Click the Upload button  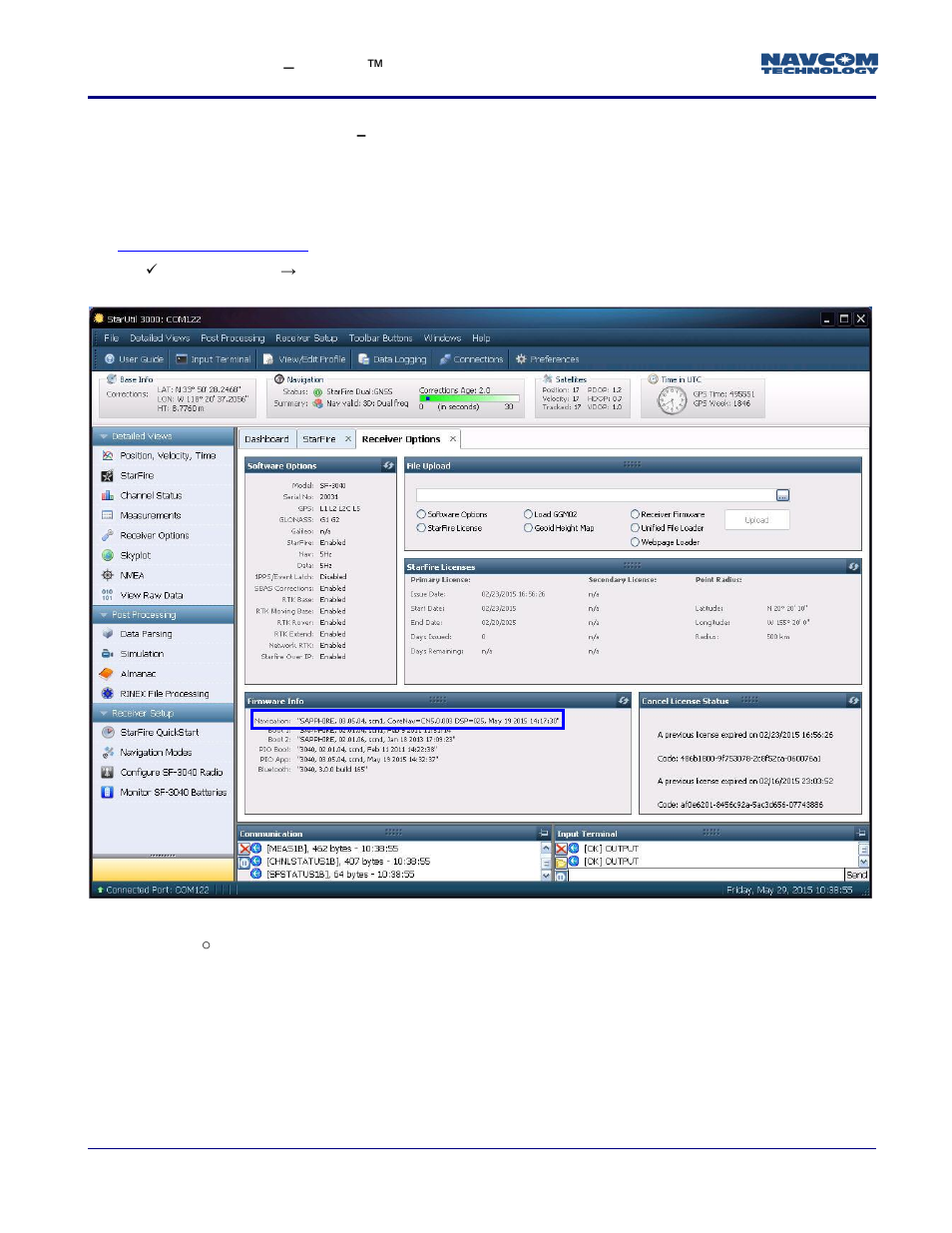click(x=756, y=520)
